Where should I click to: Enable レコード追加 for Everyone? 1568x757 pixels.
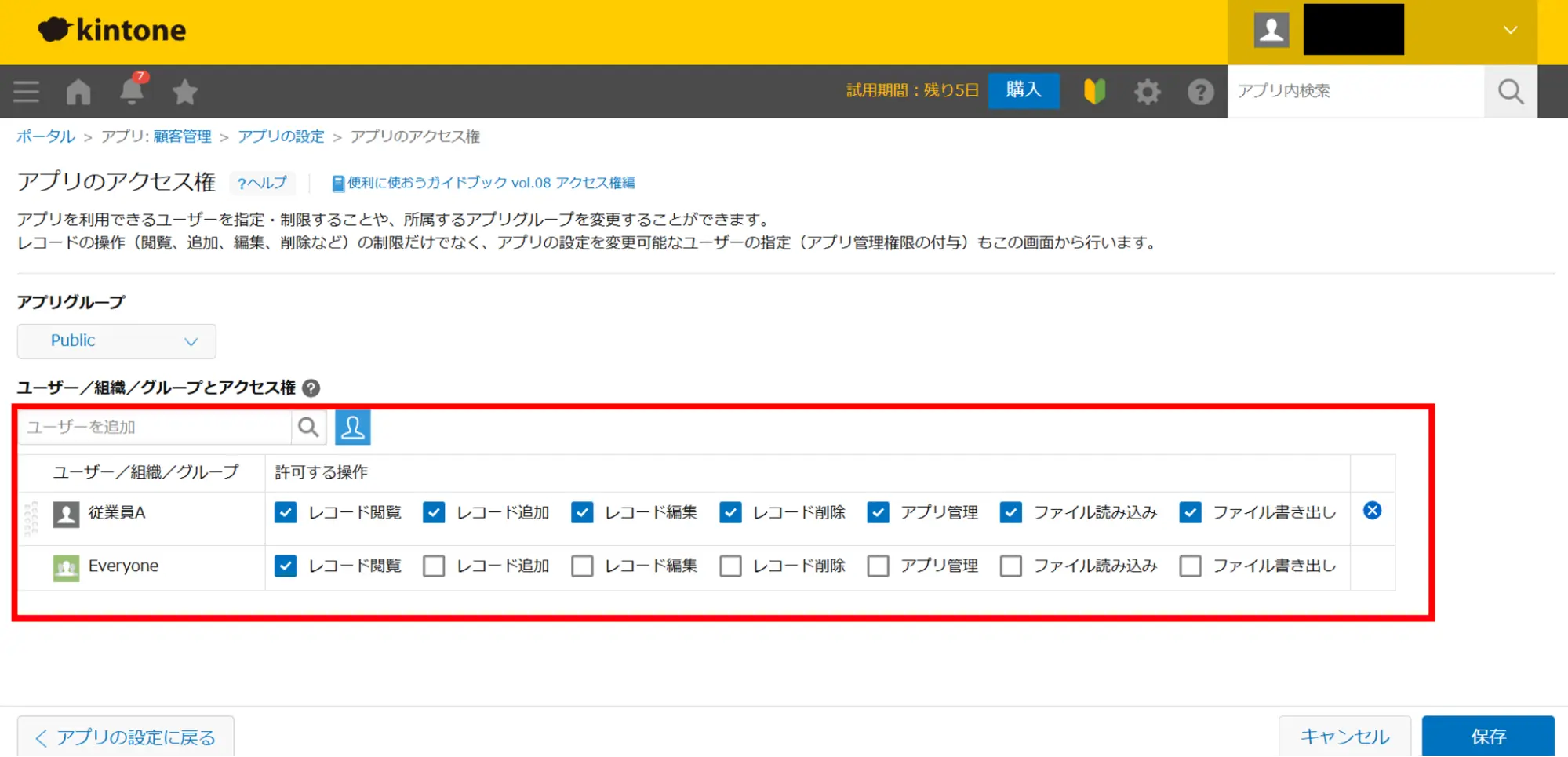434,566
